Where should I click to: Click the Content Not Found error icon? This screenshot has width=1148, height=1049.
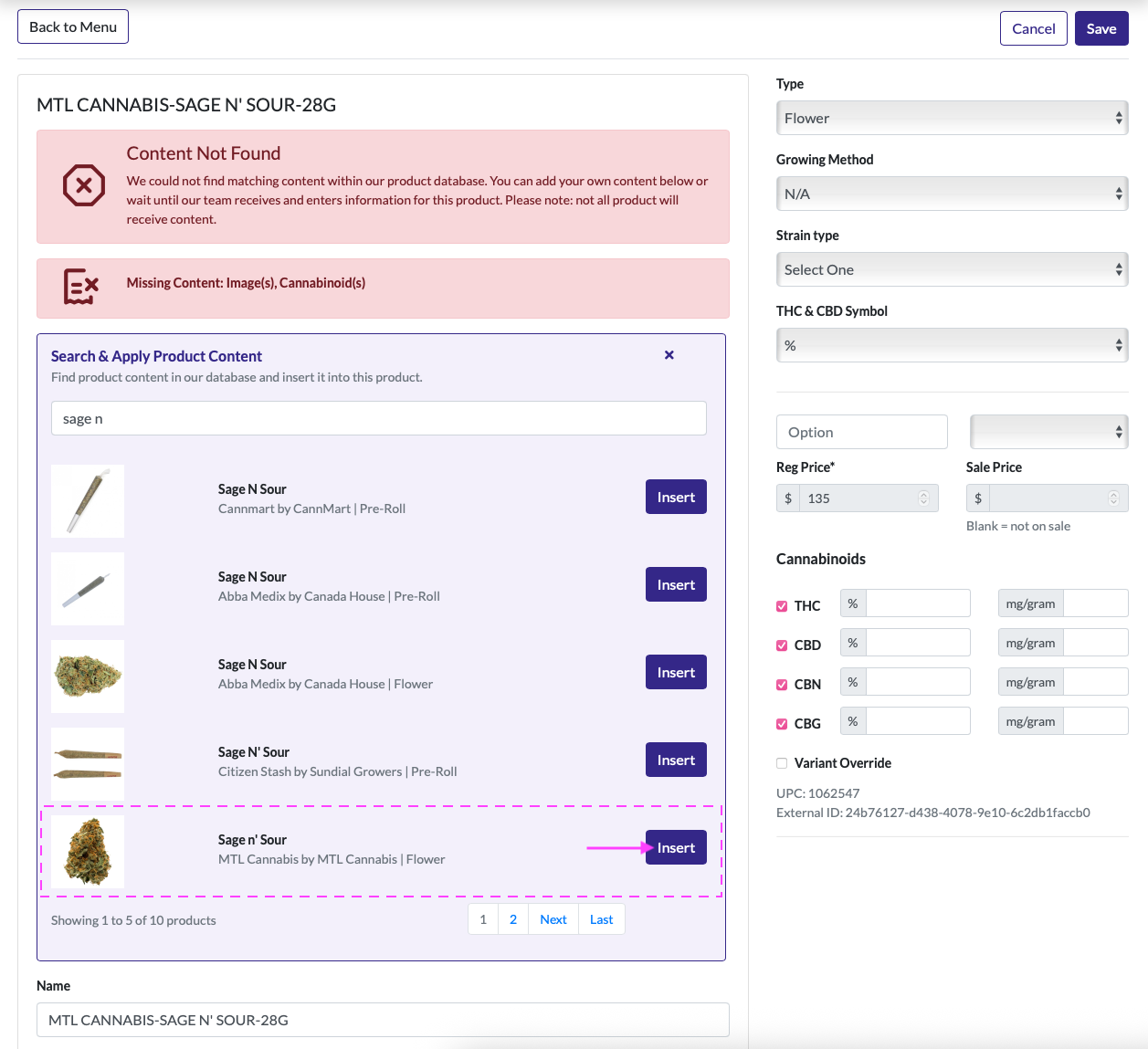pyautogui.click(x=83, y=186)
